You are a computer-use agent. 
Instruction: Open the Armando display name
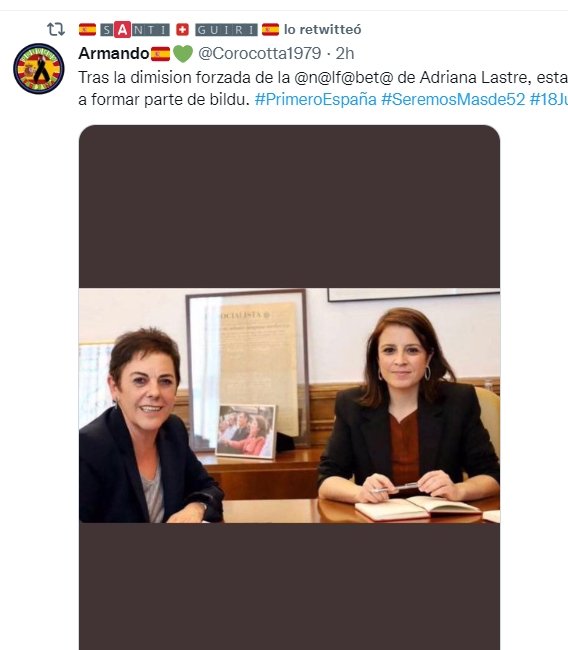pos(114,53)
